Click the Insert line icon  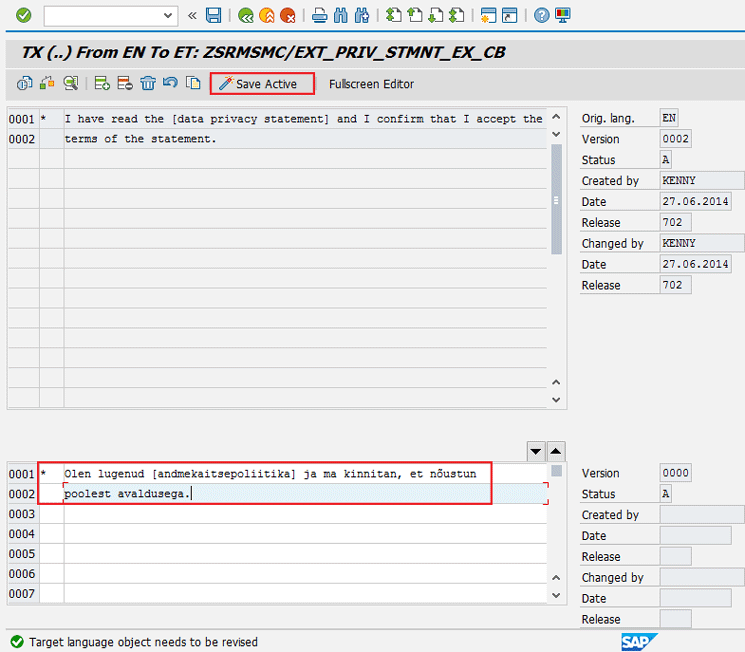click(102, 84)
